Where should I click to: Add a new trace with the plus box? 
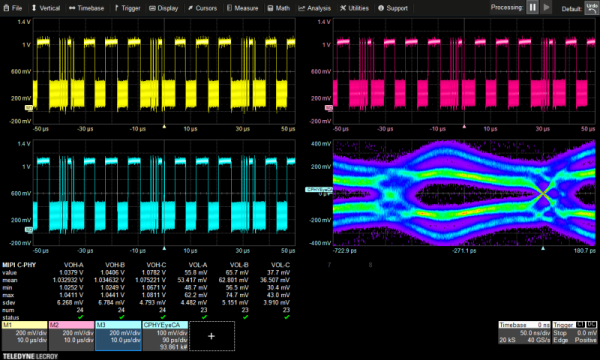tap(212, 336)
